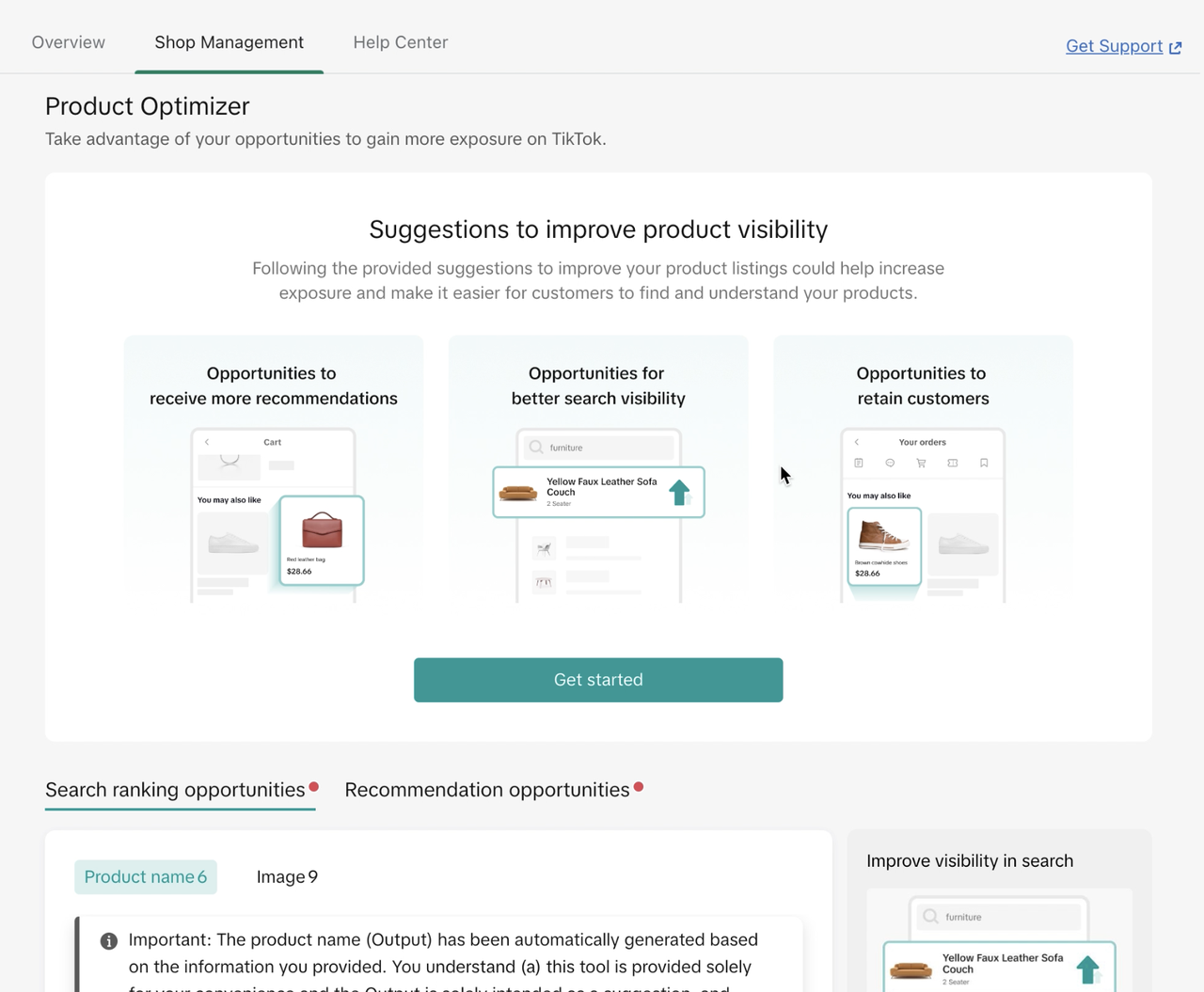Click the info icon beside the Important notice

click(109, 941)
